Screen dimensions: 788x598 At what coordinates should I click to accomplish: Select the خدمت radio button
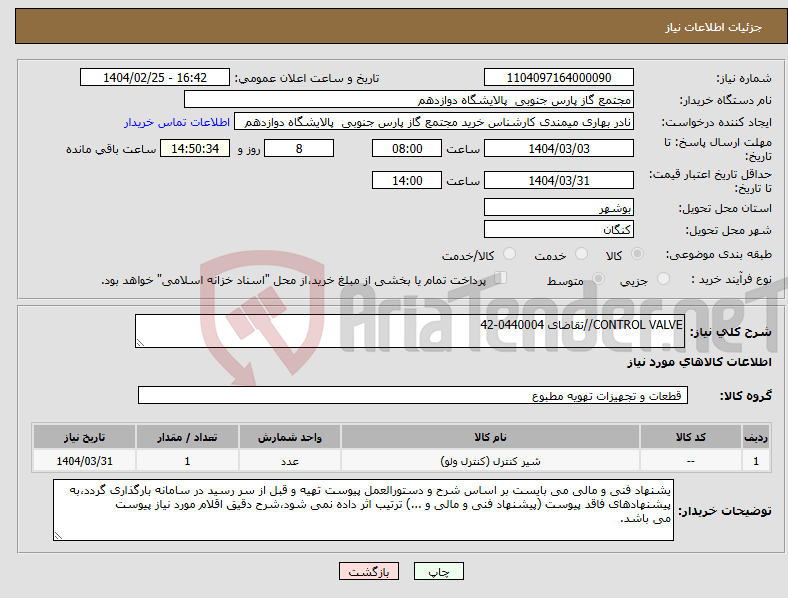click(x=581, y=254)
